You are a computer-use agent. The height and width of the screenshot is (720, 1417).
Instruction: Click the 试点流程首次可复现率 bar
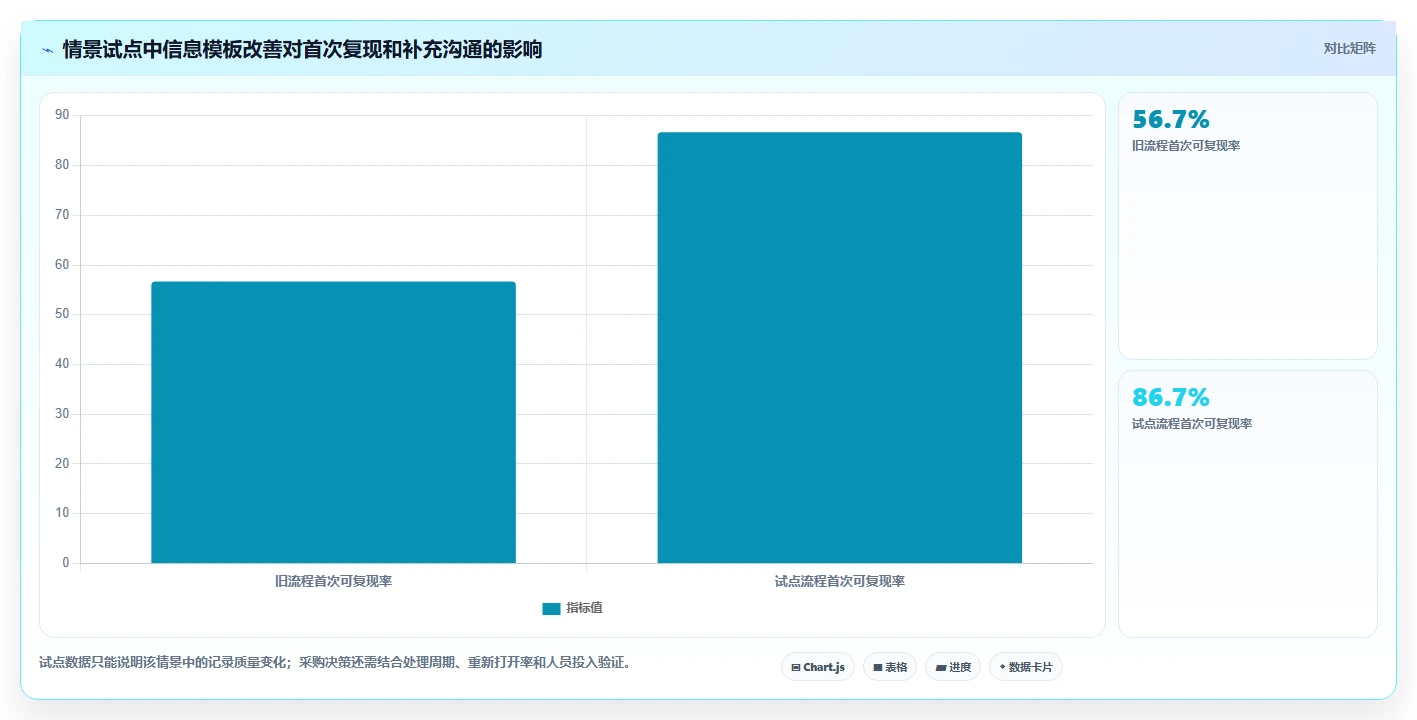[x=840, y=348]
